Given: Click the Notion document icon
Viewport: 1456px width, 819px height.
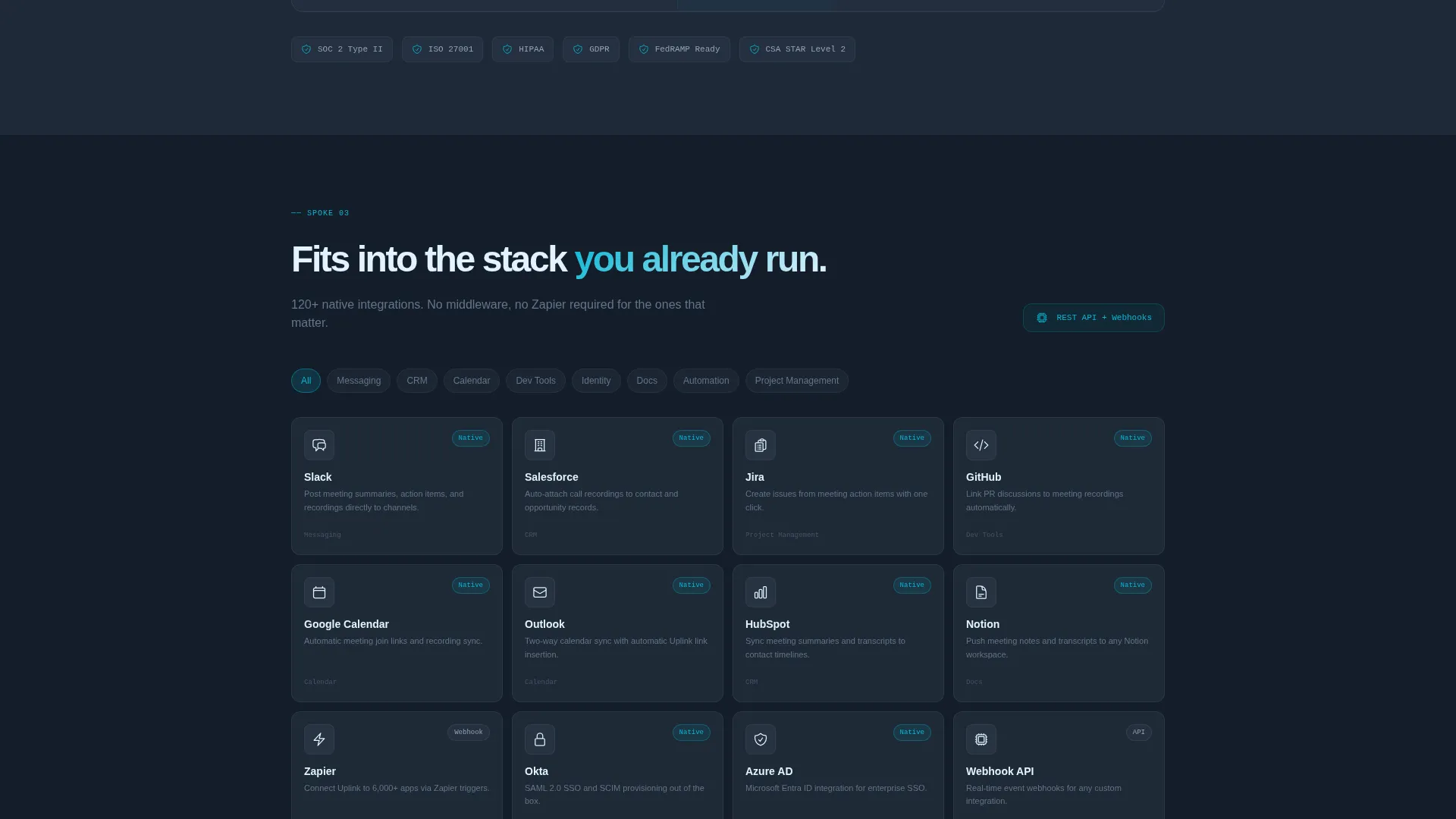Looking at the screenshot, I should 981,592.
